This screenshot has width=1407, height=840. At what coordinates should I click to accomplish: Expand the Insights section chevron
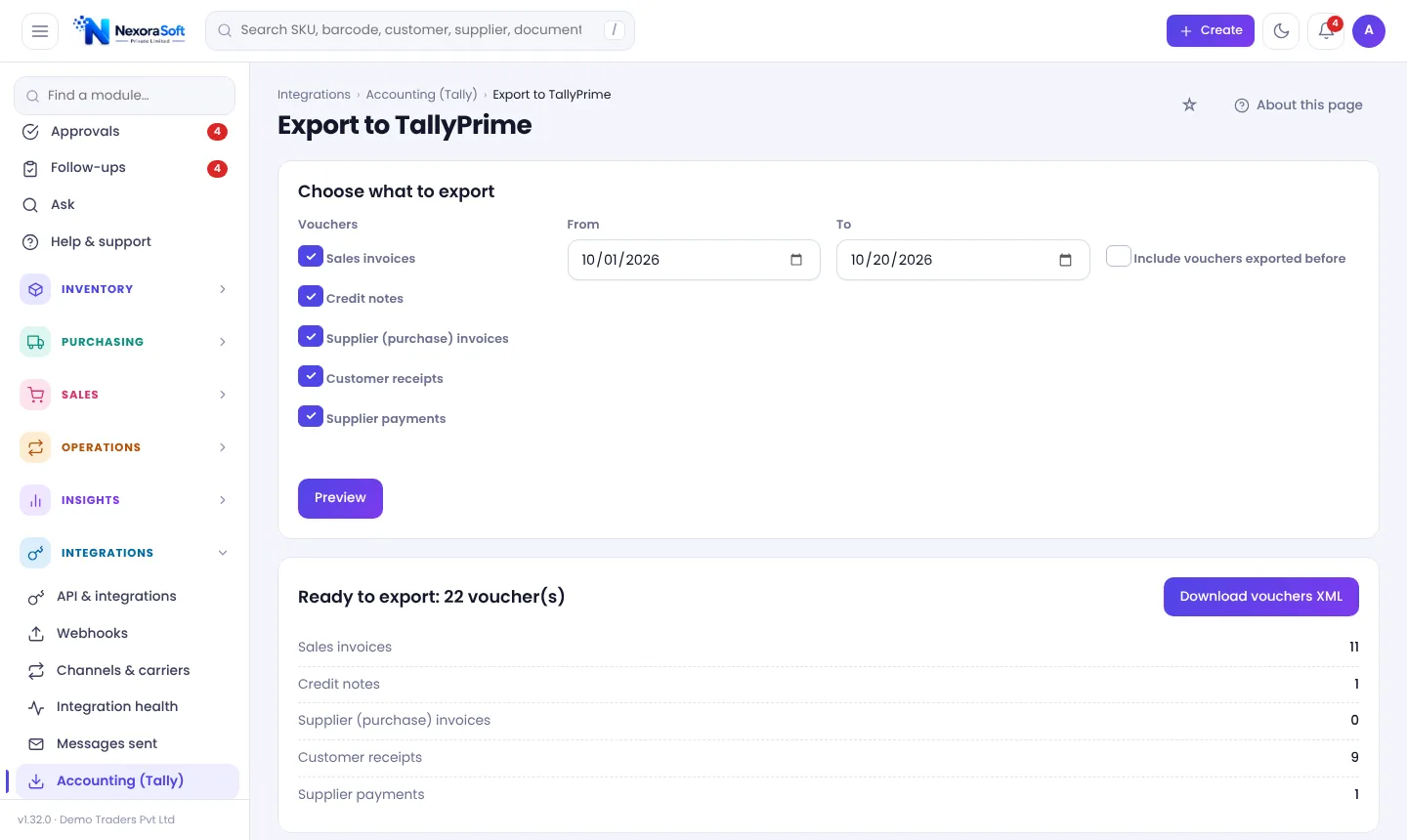pos(223,500)
